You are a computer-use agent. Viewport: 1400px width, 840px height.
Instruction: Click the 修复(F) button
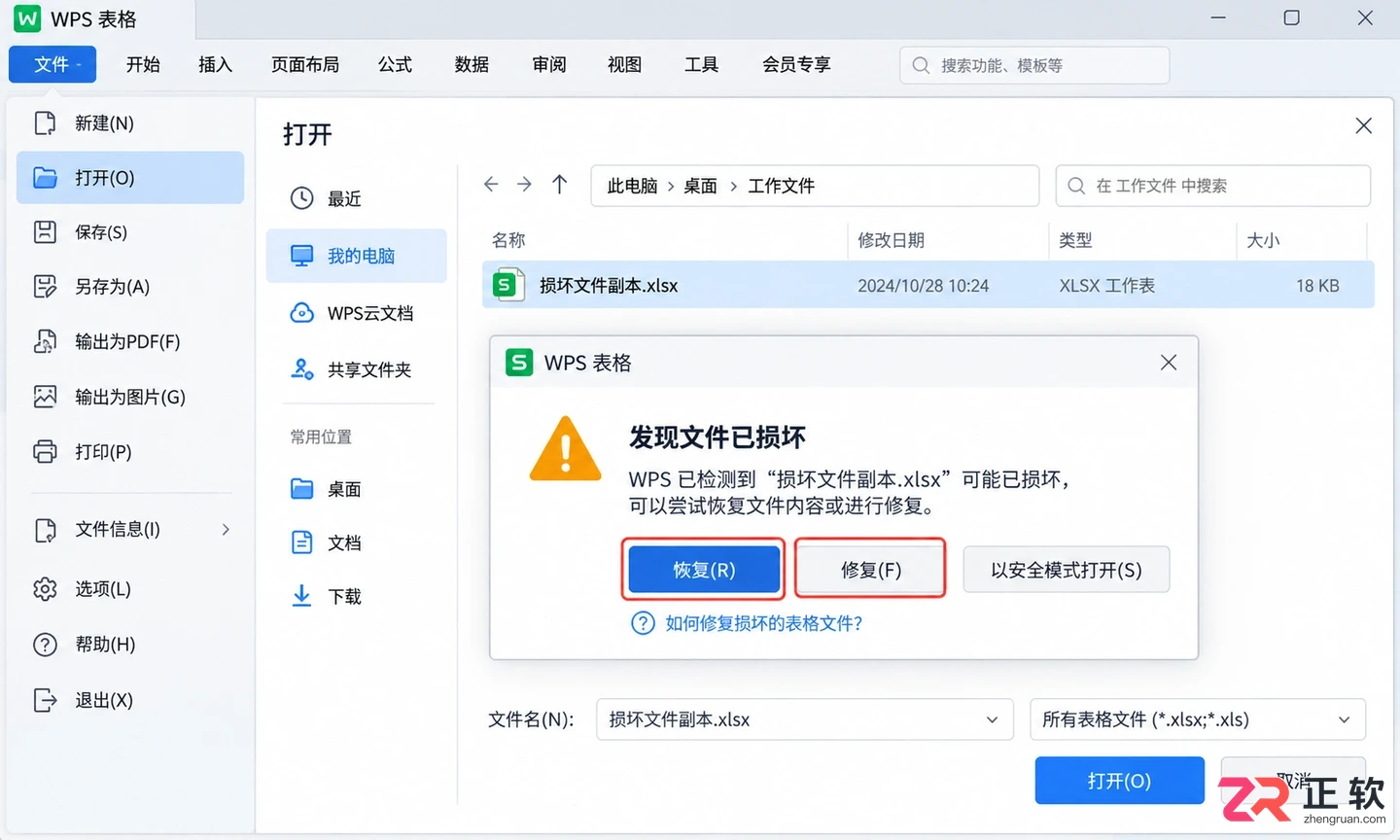coord(870,570)
